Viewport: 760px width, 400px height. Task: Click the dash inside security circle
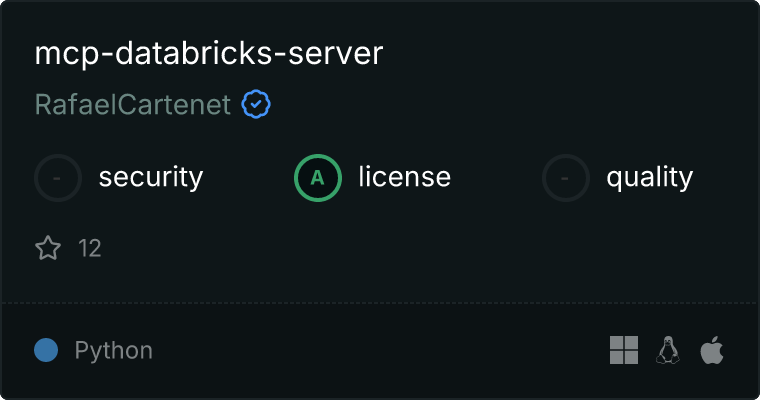point(57,178)
